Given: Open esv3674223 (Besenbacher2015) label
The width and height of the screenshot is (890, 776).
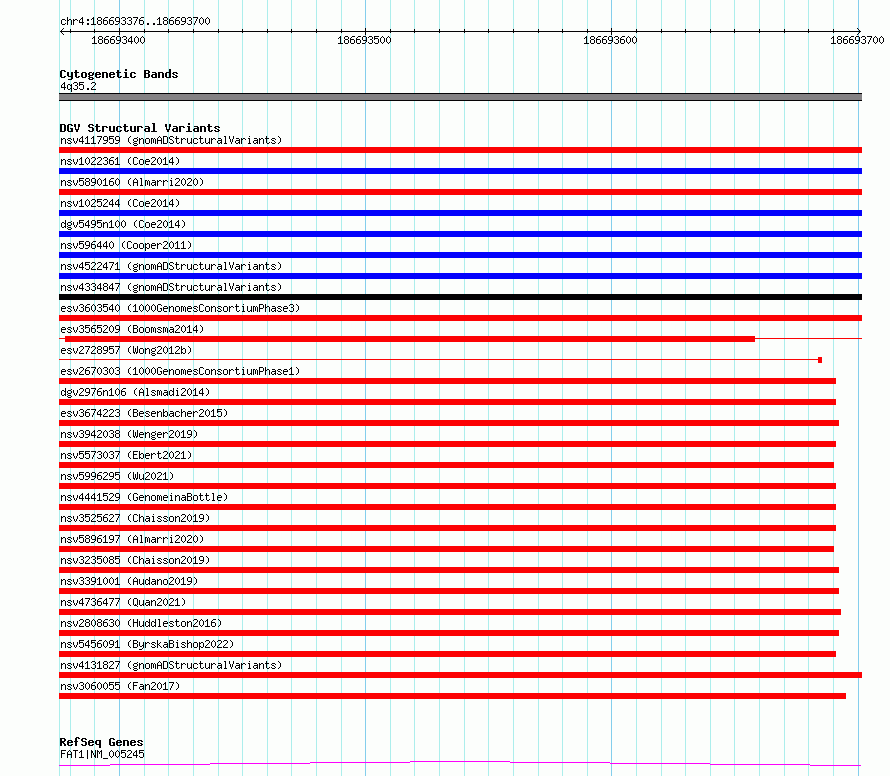Looking at the screenshot, I should (144, 413).
